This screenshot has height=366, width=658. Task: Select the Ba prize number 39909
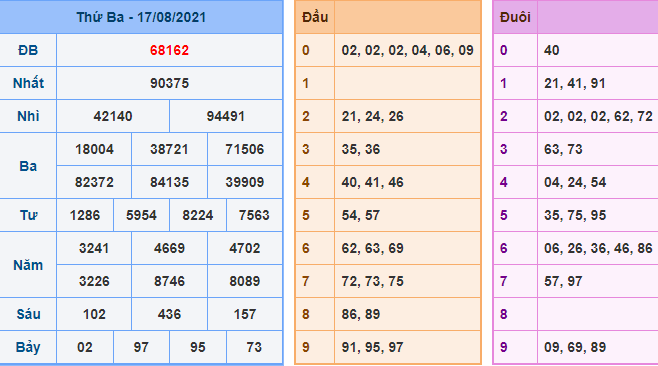(245, 182)
